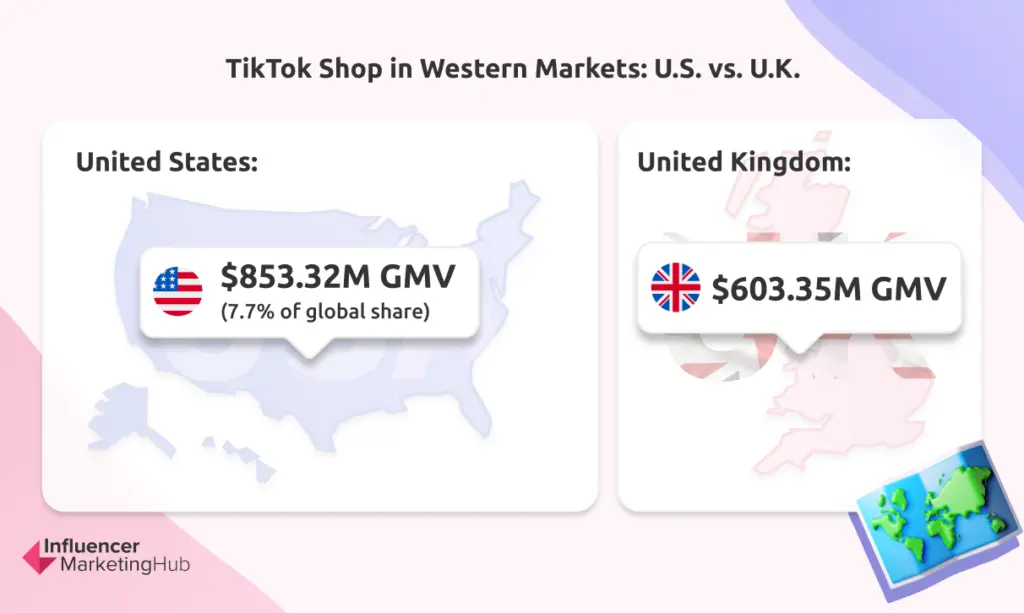Click the "$853.32M GMV" figure
The width and height of the screenshot is (1024, 613).
pos(337,277)
